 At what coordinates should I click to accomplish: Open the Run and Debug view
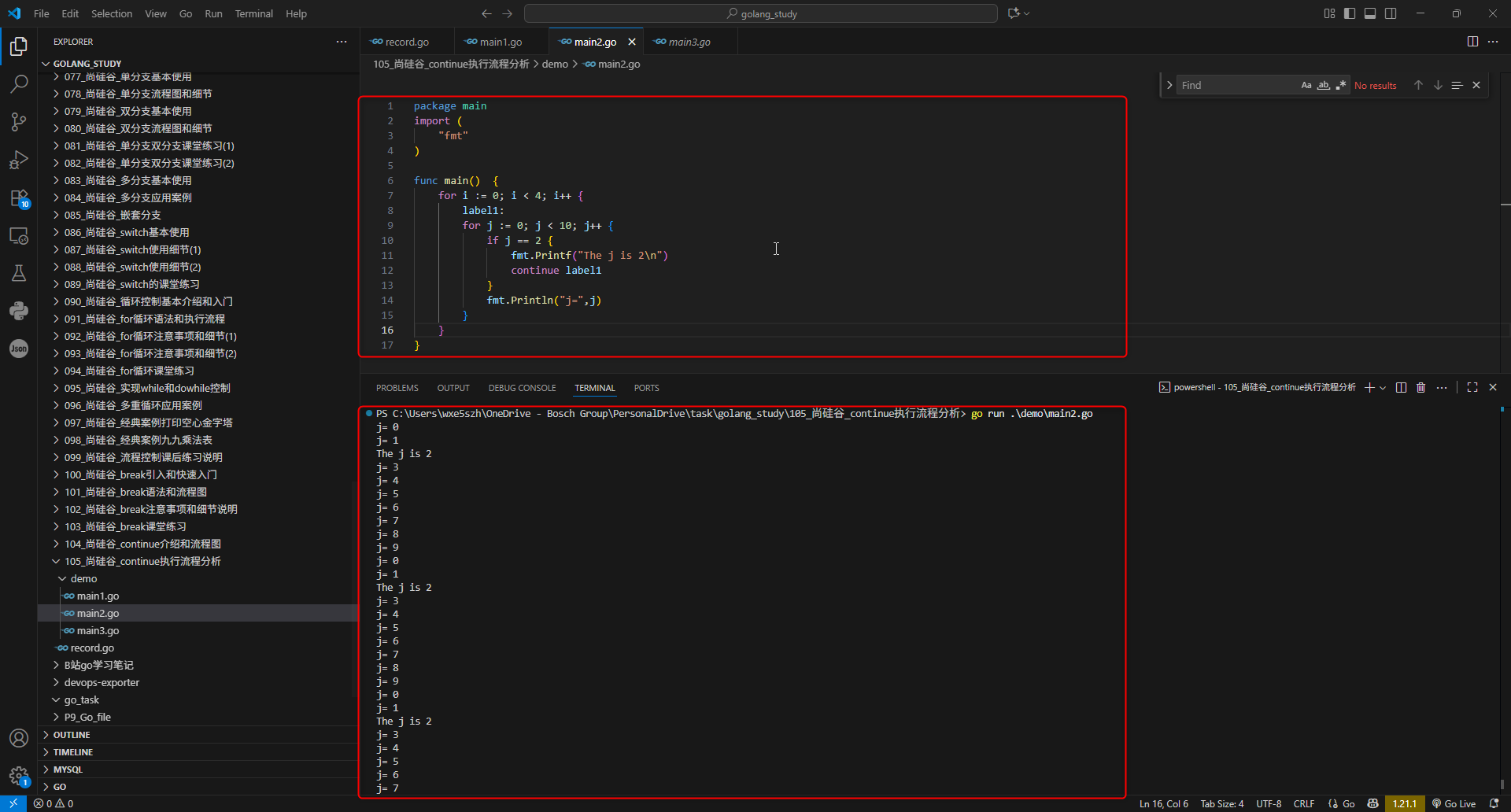[x=19, y=160]
